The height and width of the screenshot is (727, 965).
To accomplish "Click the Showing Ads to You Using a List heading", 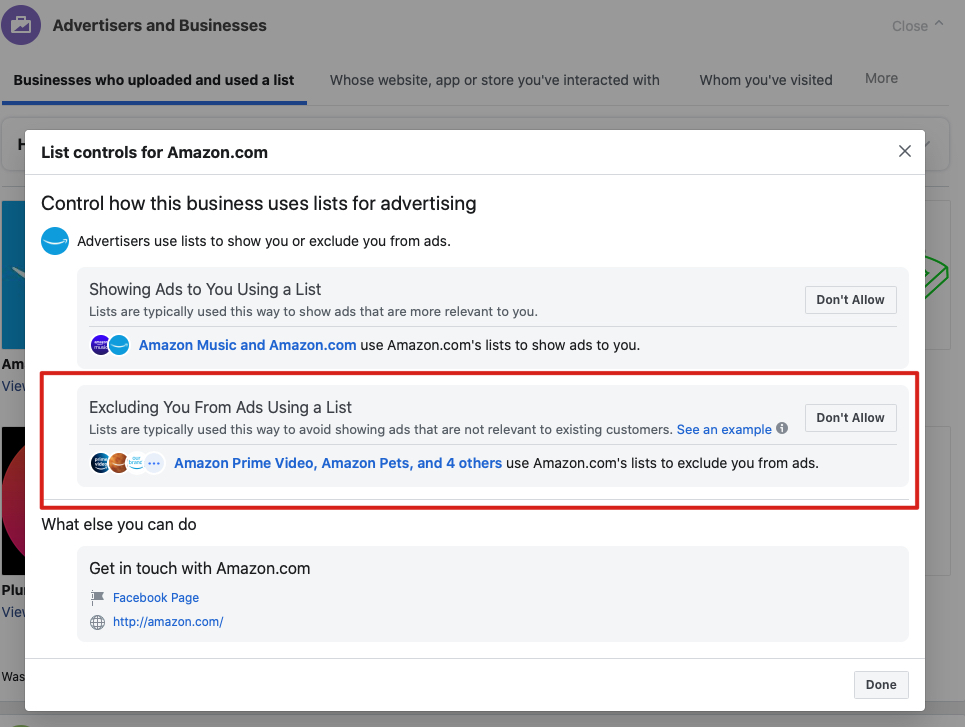I will click(x=205, y=289).
